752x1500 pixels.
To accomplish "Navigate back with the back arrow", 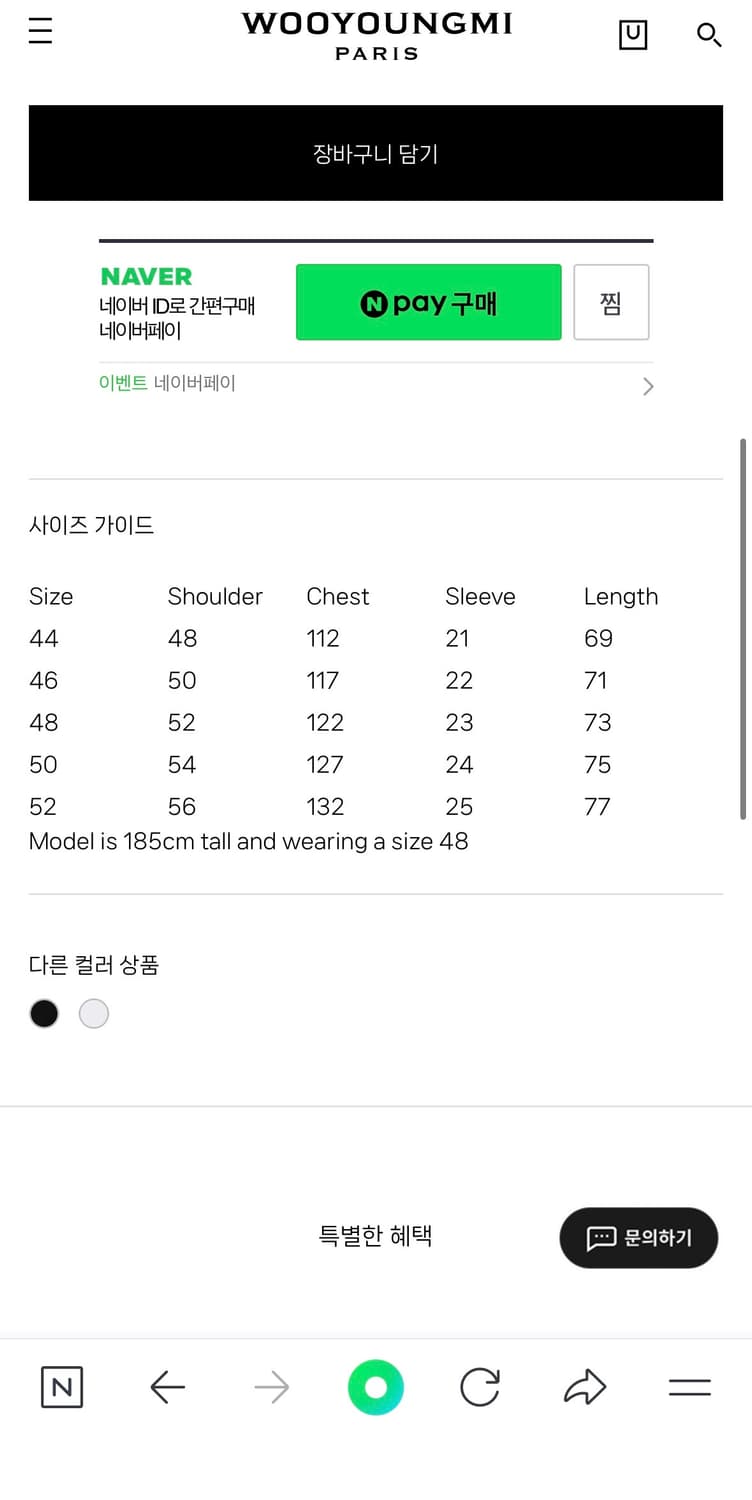I will pyautogui.click(x=167, y=1387).
